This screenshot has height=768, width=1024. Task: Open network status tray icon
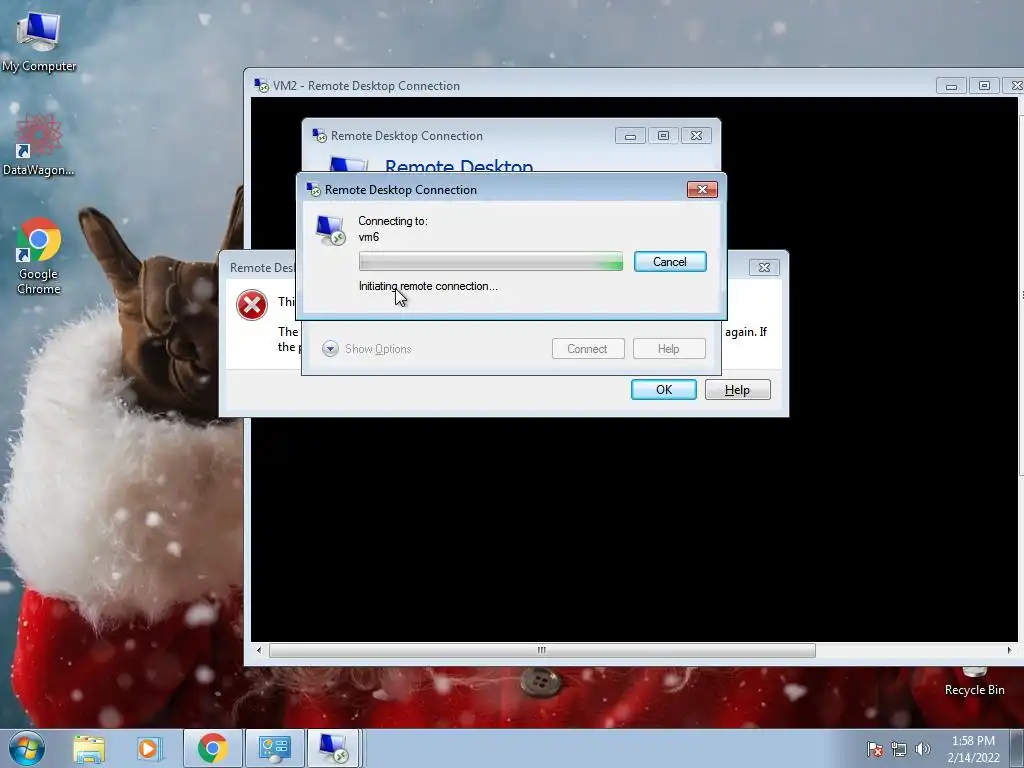[899, 749]
